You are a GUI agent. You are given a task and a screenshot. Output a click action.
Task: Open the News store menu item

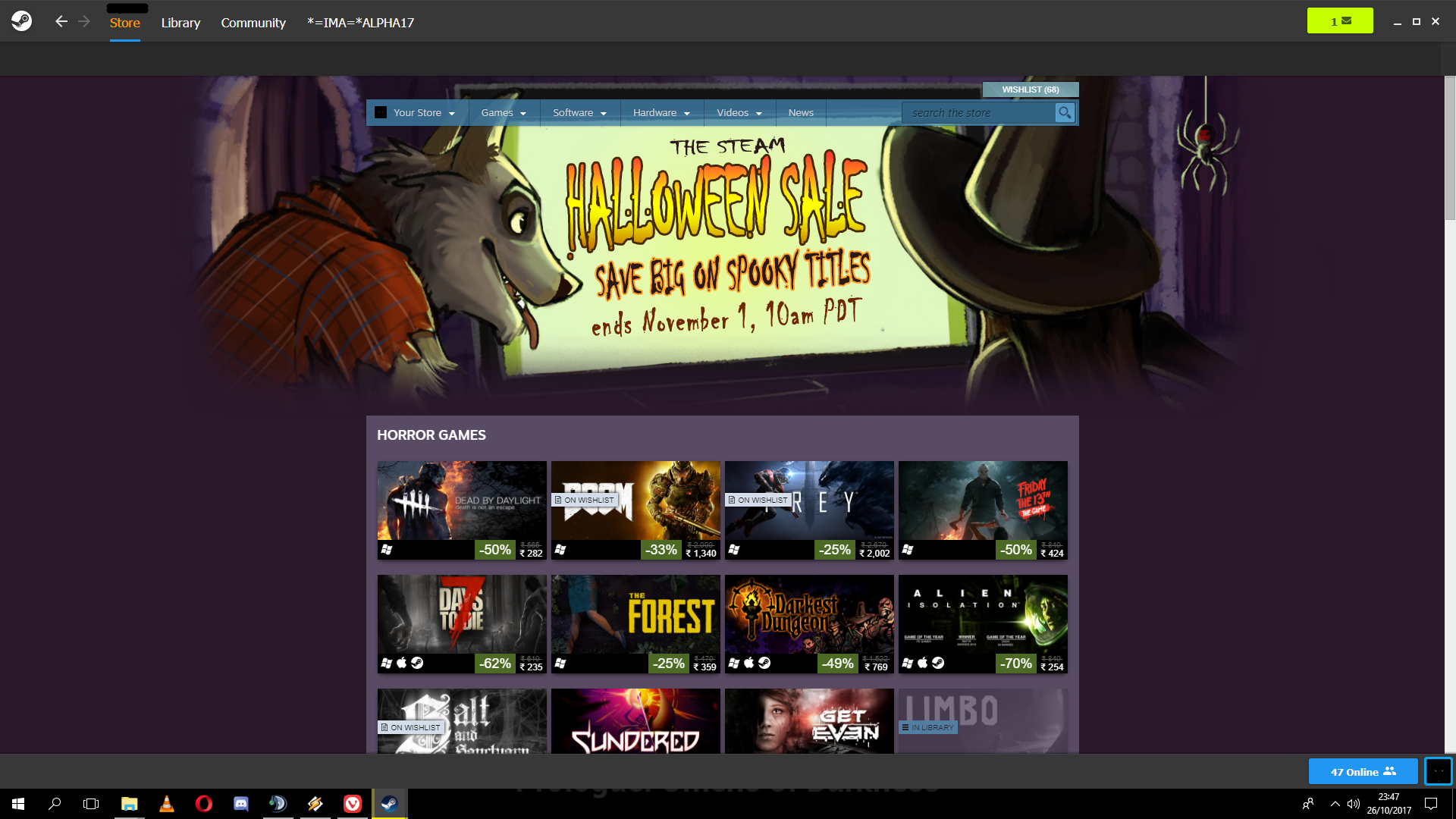click(x=801, y=112)
